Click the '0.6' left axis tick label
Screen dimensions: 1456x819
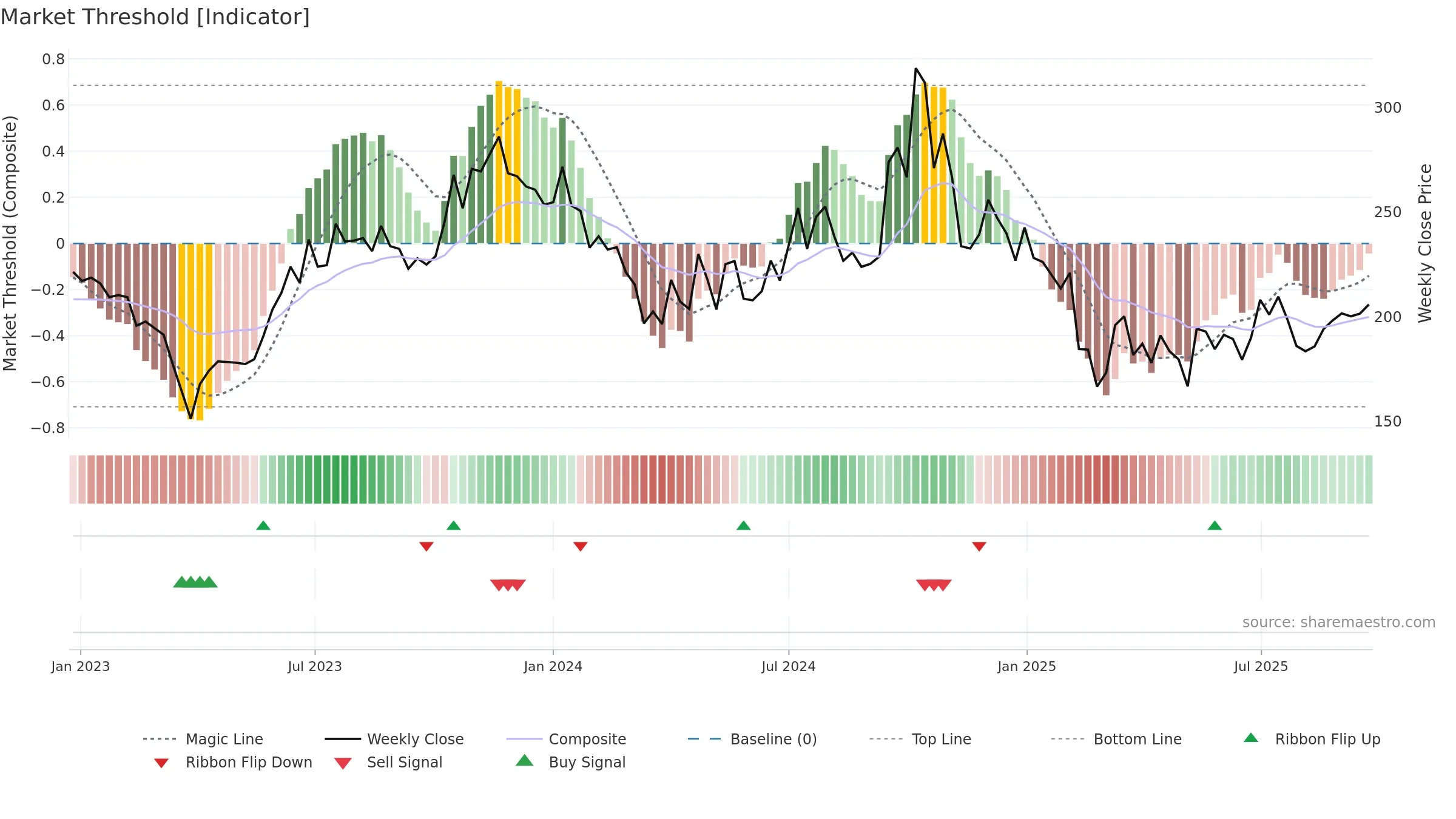(x=53, y=105)
